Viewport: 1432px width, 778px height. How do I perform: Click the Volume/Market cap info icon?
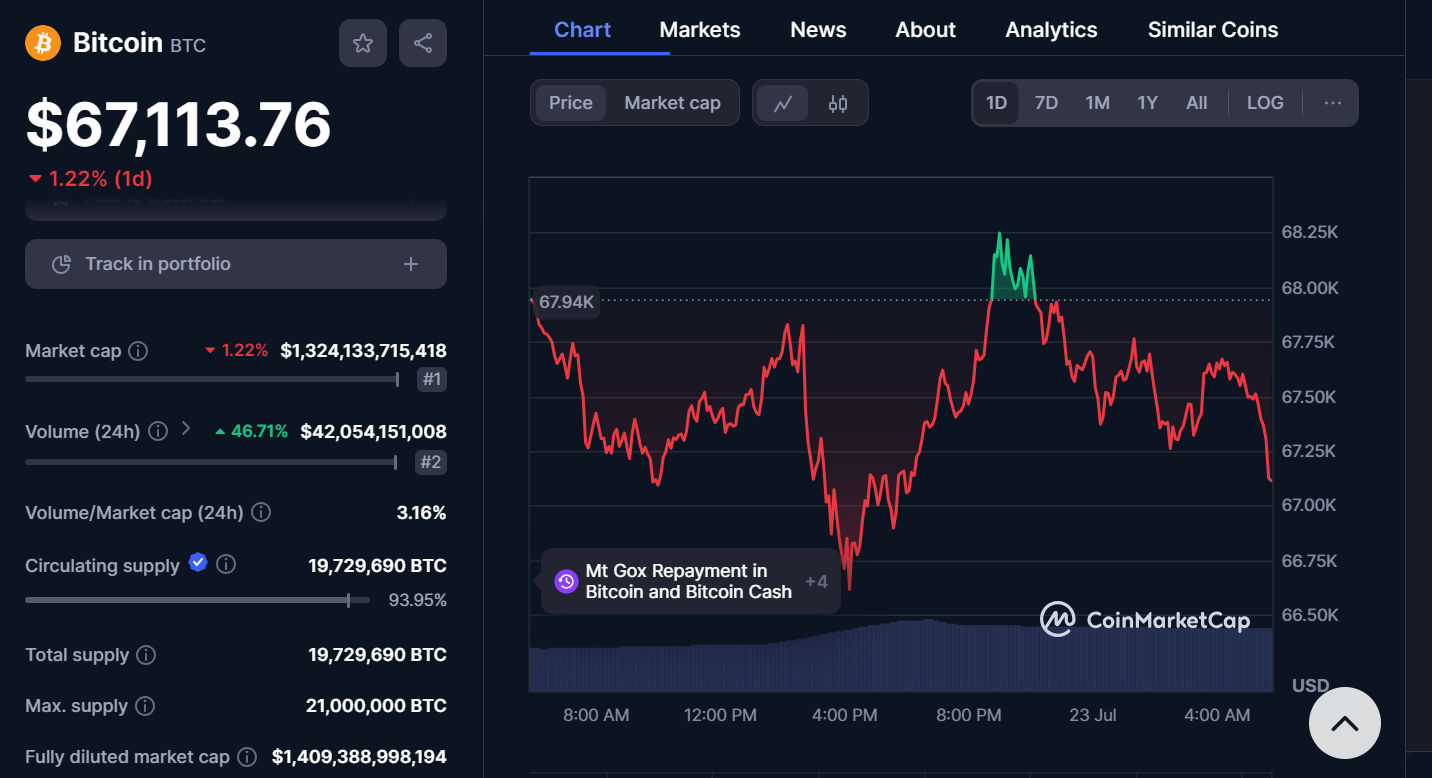(x=261, y=512)
